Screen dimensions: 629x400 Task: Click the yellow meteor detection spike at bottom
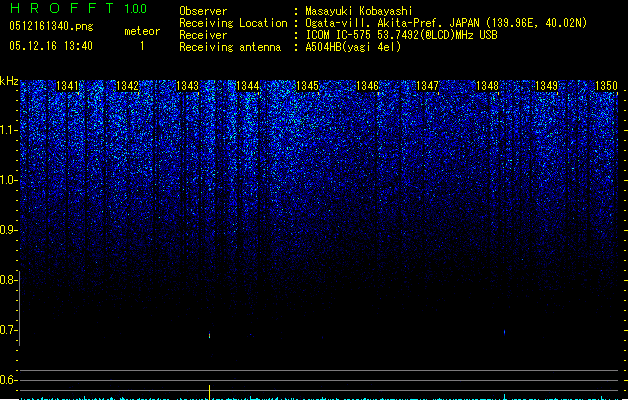tap(209, 392)
